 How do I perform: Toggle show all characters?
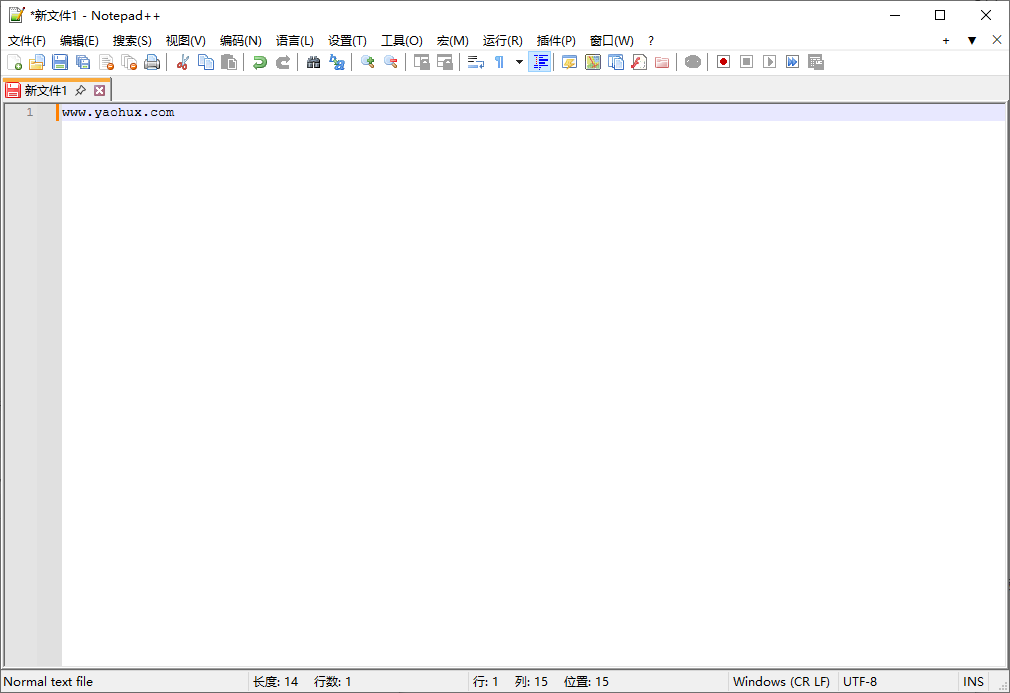(497, 61)
